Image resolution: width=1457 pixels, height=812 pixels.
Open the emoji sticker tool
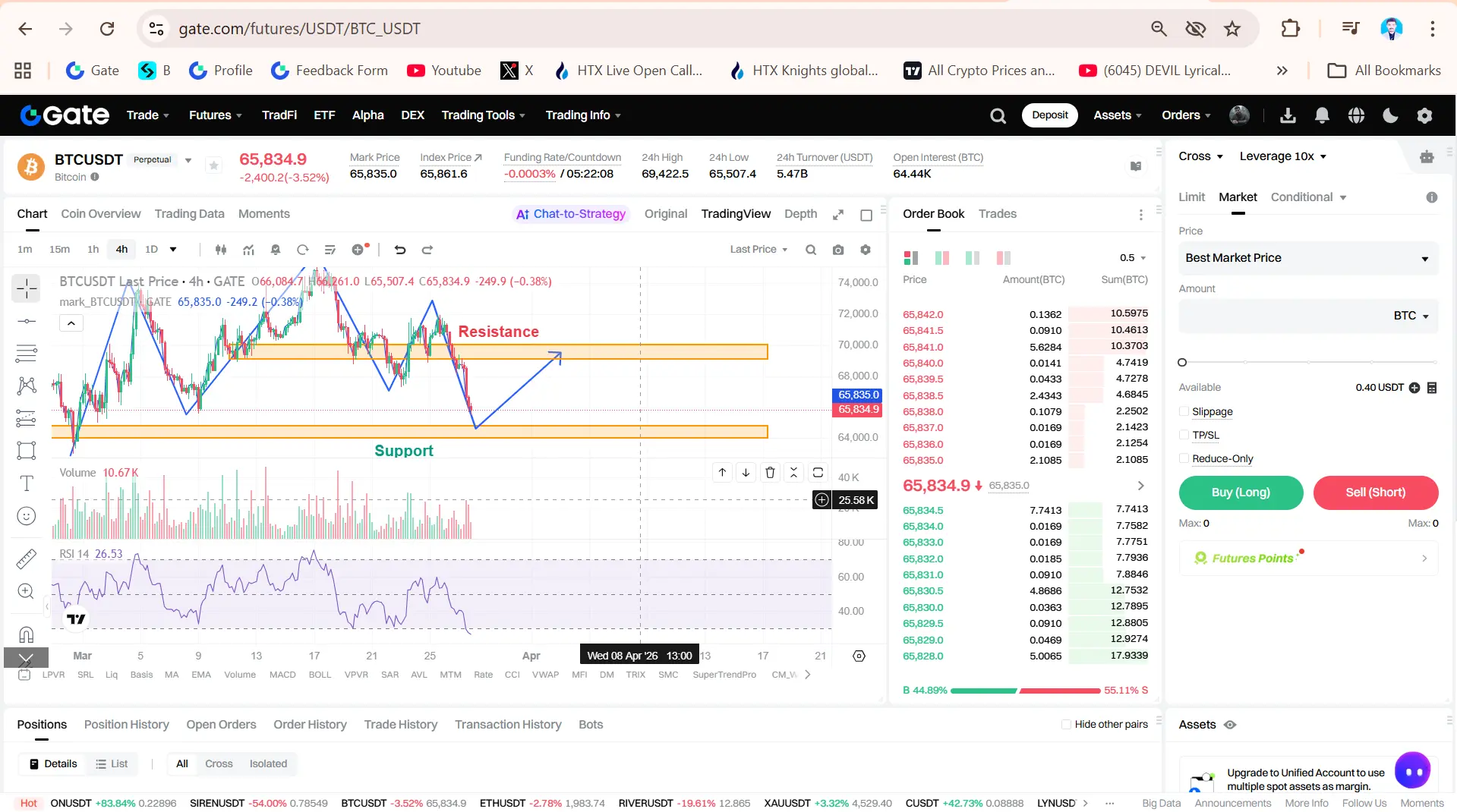pos(27,516)
